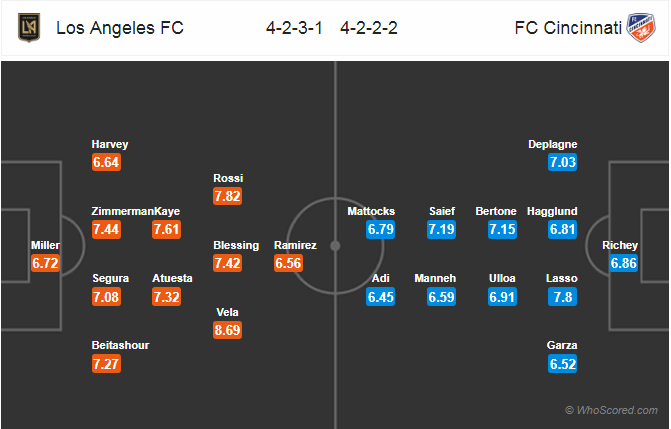671x429 pixels.
Task: Click Richey's 6.86 goalkeeper rating badge
Action: 623,263
